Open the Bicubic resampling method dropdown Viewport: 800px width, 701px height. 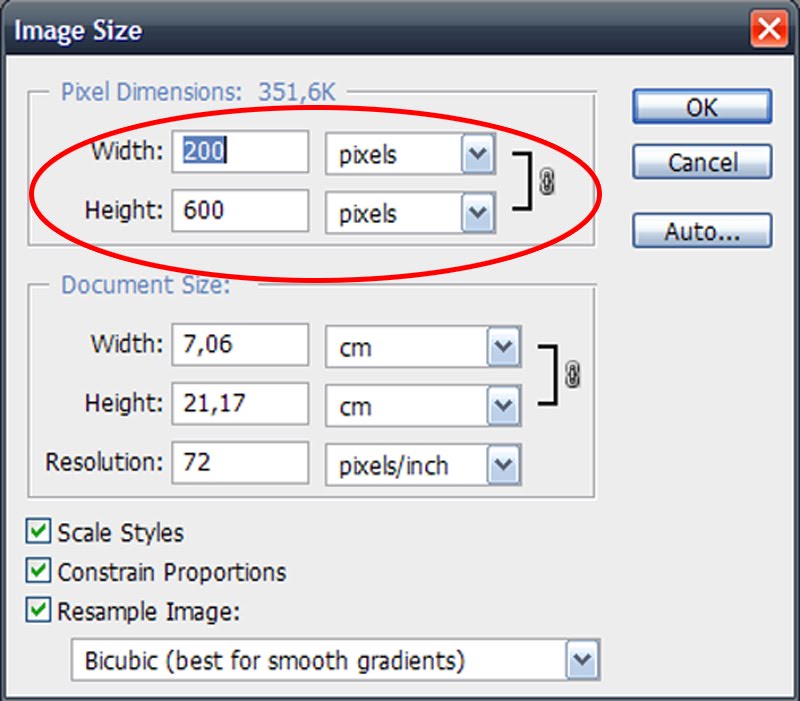pyautogui.click(x=581, y=660)
